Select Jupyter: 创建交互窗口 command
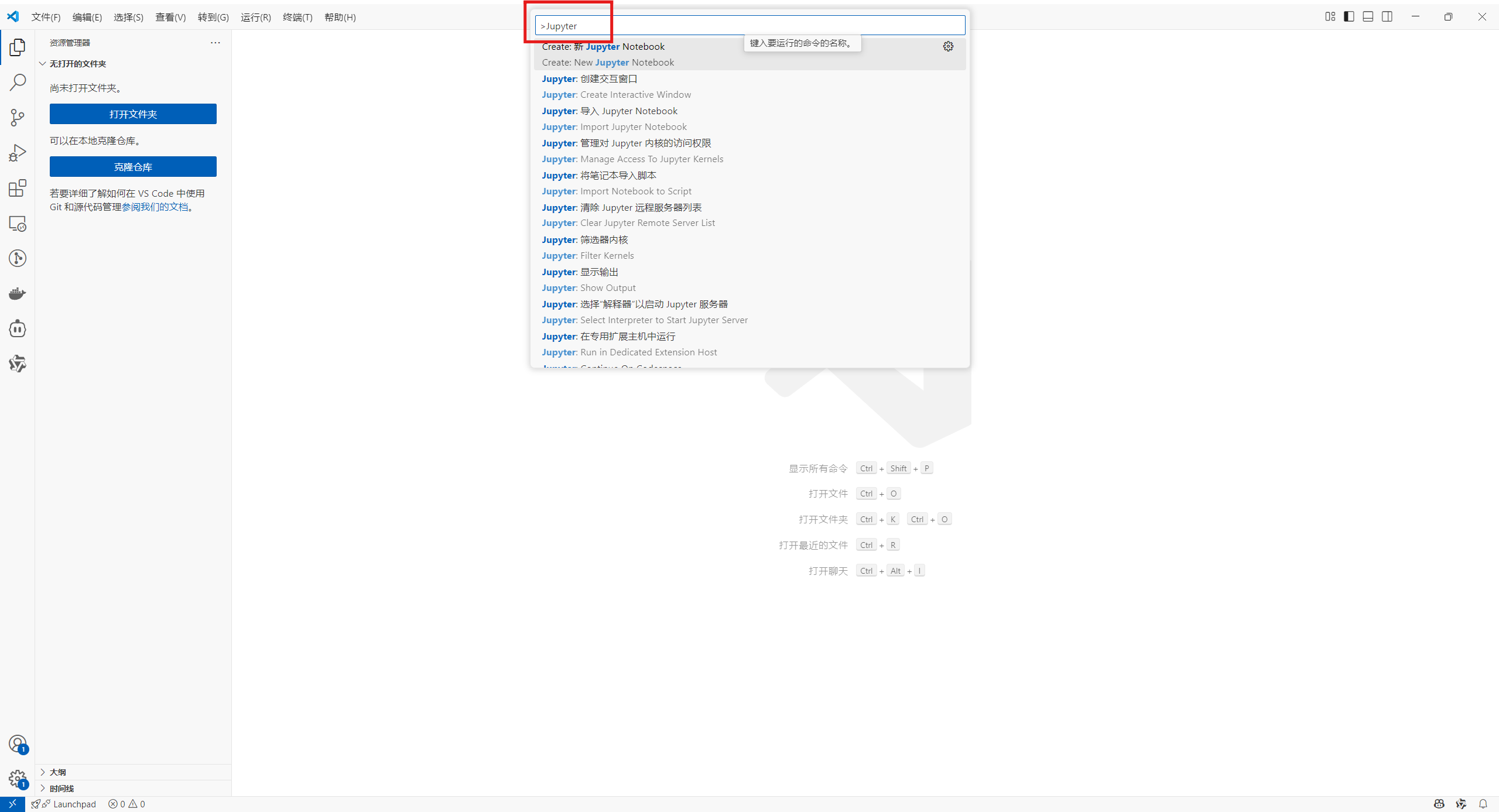This screenshot has width=1499, height=812. 749,87
